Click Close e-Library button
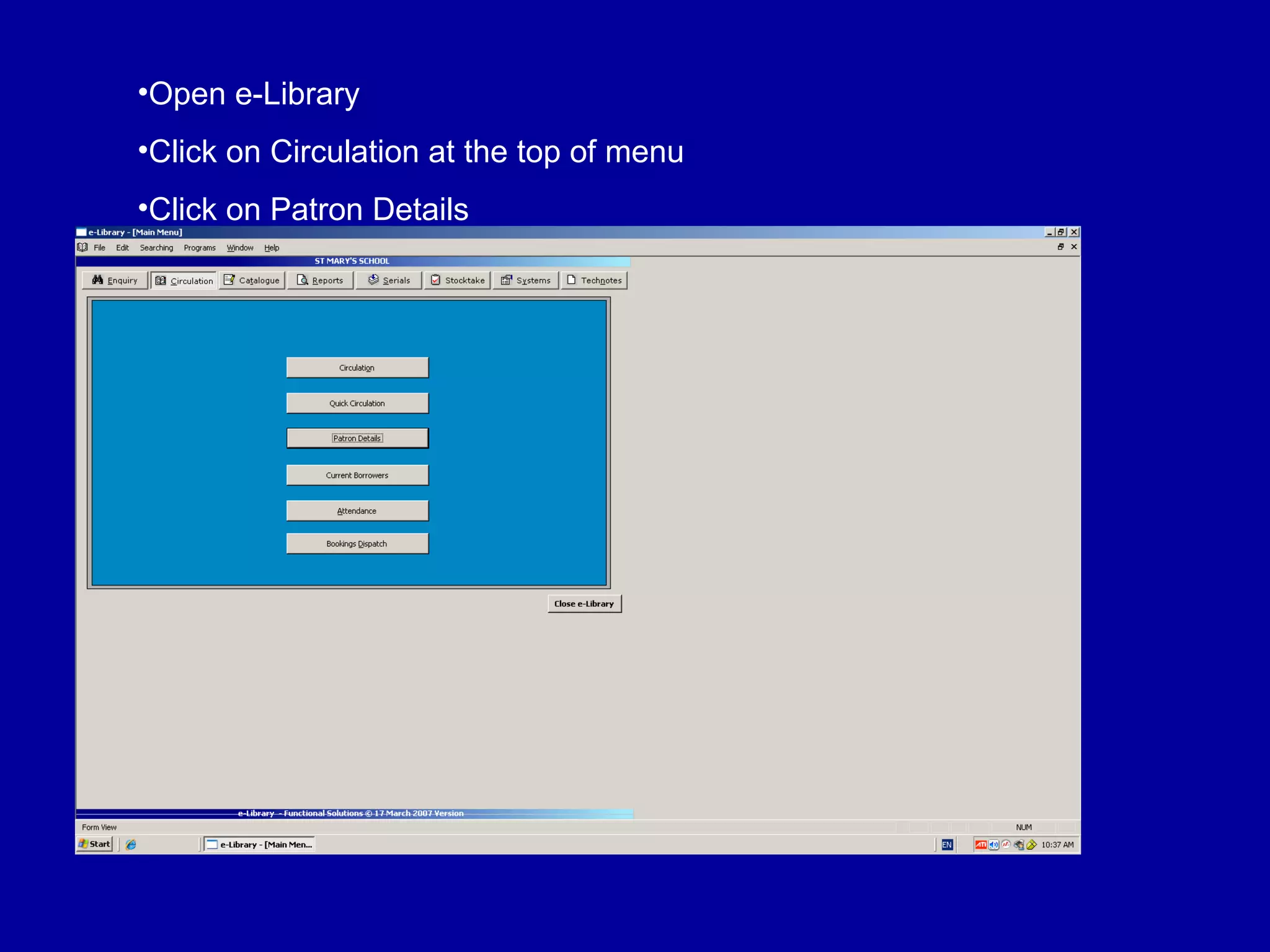The height and width of the screenshot is (952, 1270). pyautogui.click(x=584, y=604)
